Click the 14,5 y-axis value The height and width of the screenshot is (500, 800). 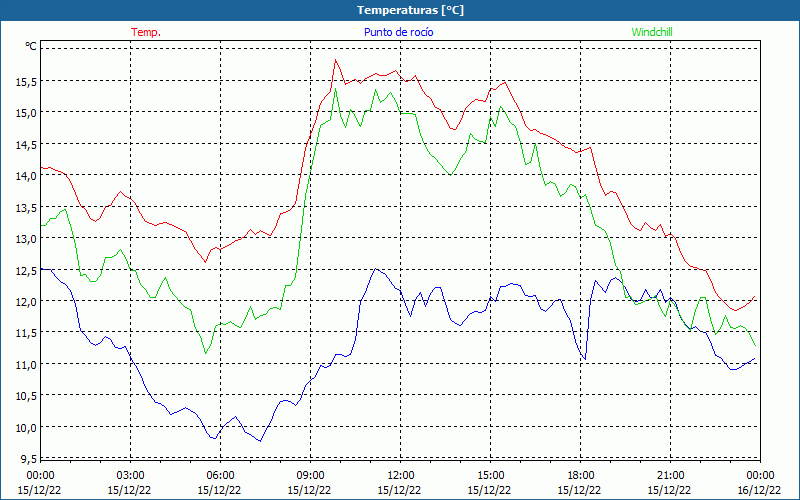point(26,144)
